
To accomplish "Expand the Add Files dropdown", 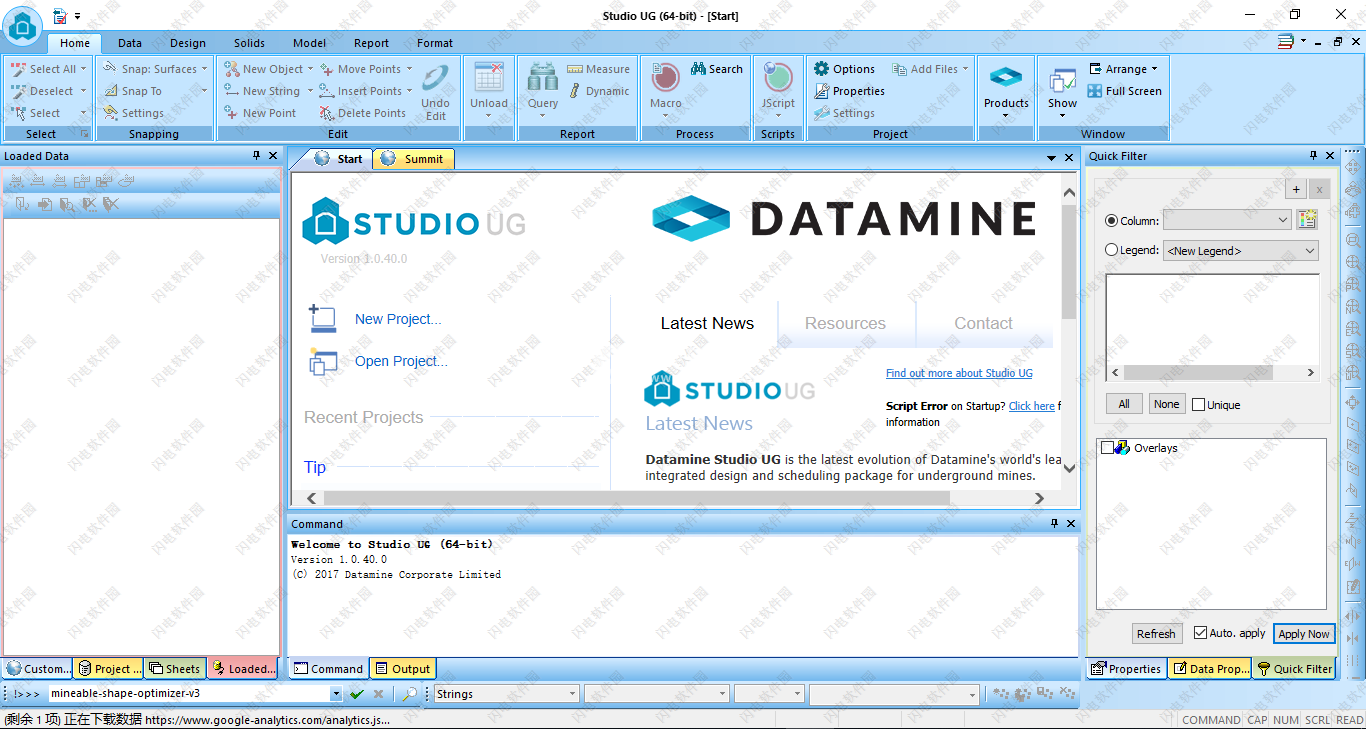I will click(x=966, y=69).
